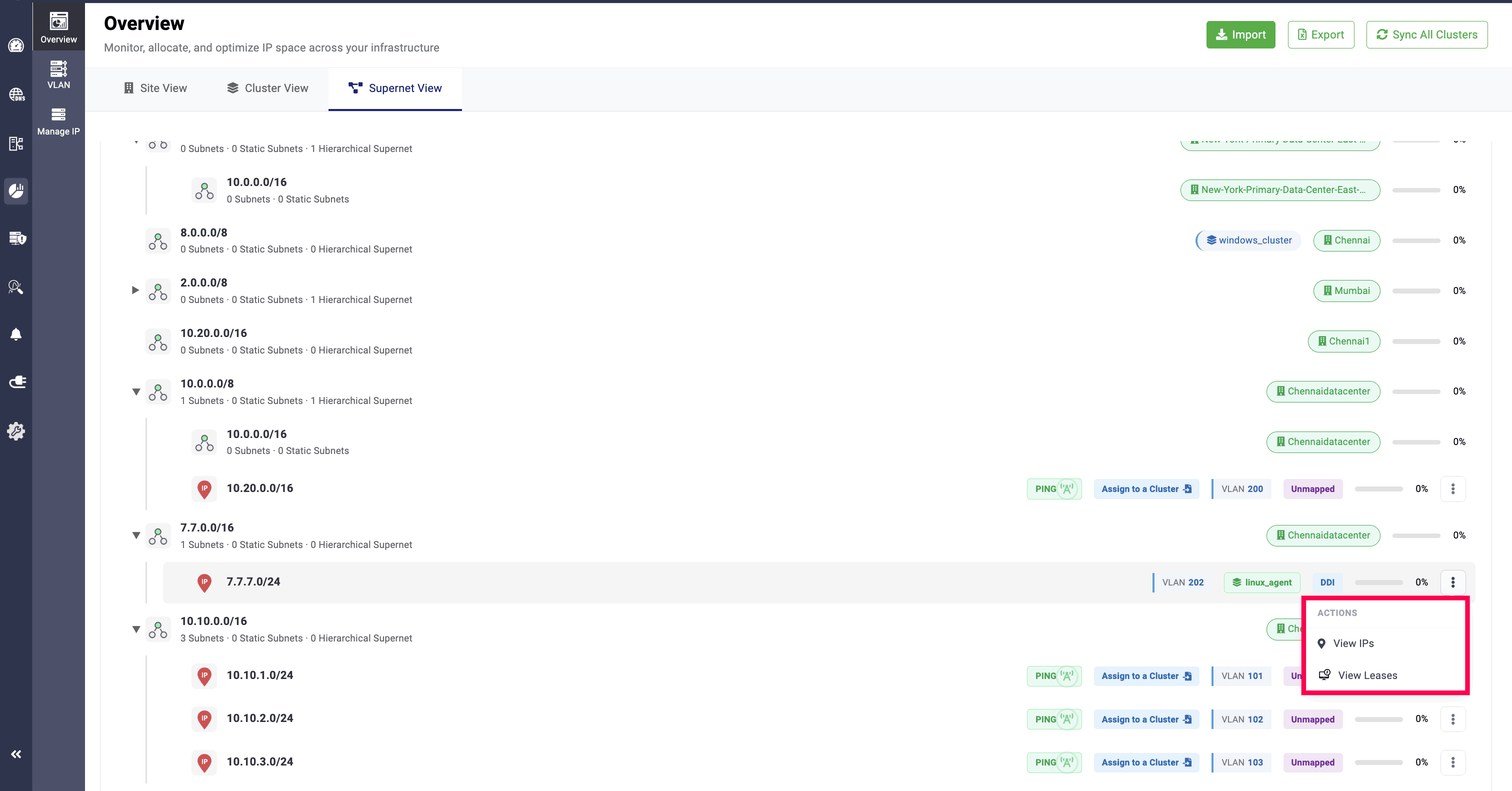Collapse the 10.10.0.0/16 supernet node

point(135,629)
